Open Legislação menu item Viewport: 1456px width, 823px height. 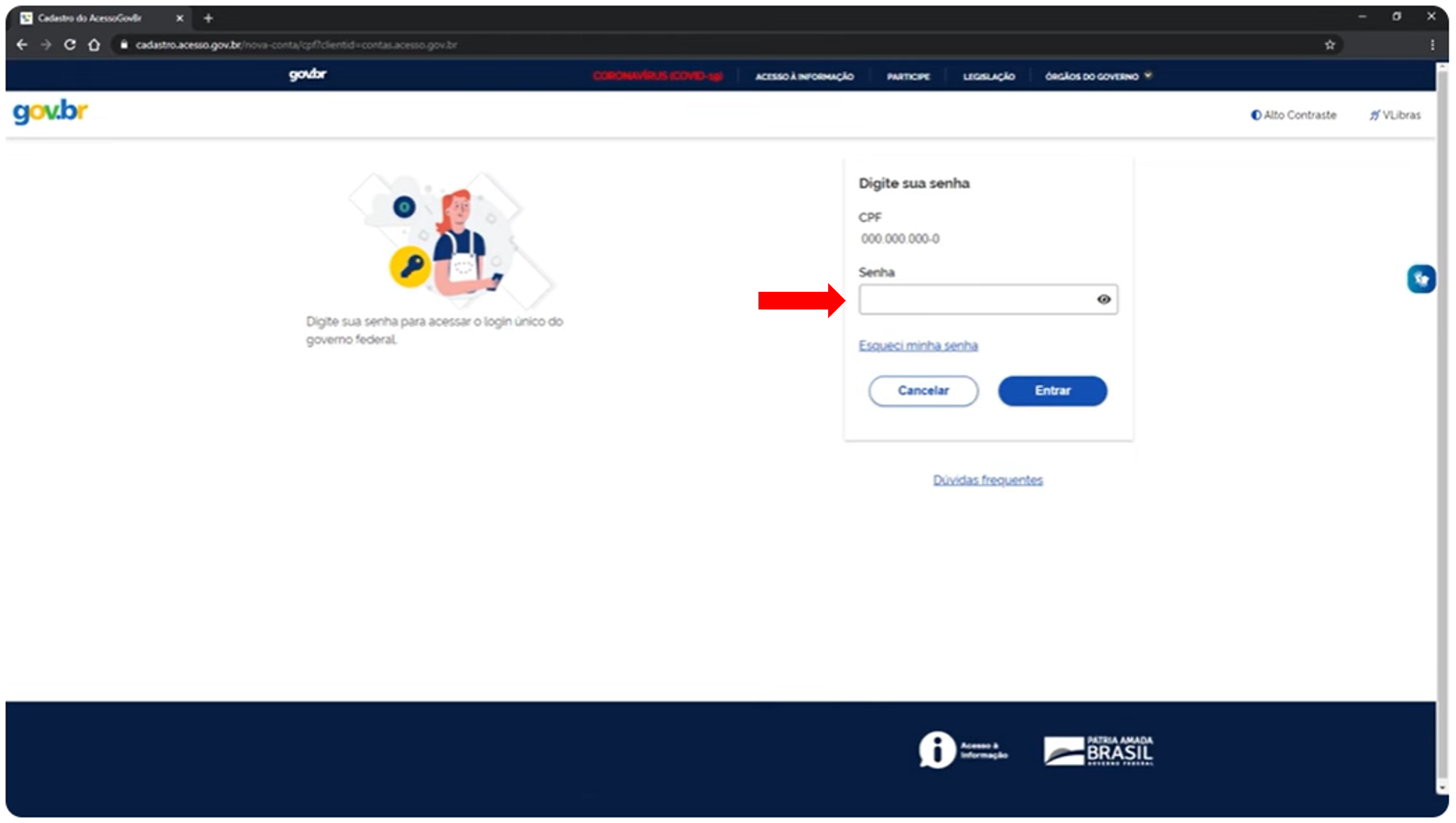(x=988, y=76)
